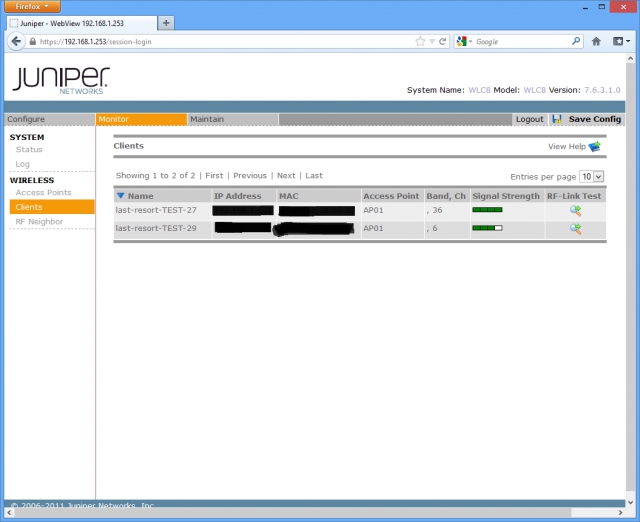Viewport: 640px width, 522px height.
Task: Open a new tab with plus button
Action: tap(166, 23)
